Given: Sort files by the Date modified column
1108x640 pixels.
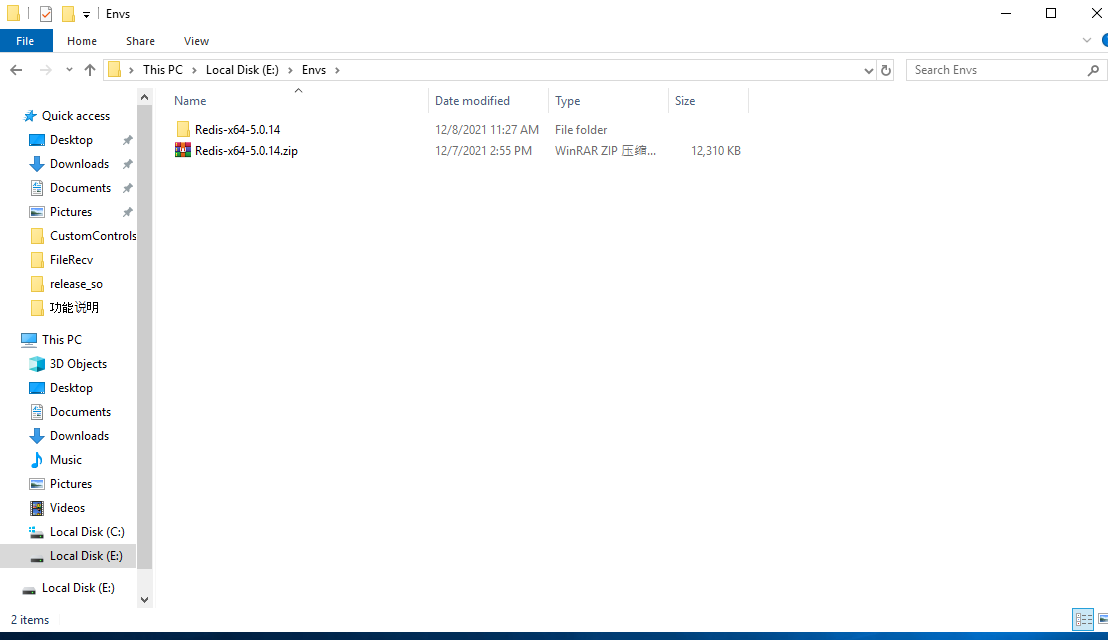Looking at the screenshot, I should 472,100.
